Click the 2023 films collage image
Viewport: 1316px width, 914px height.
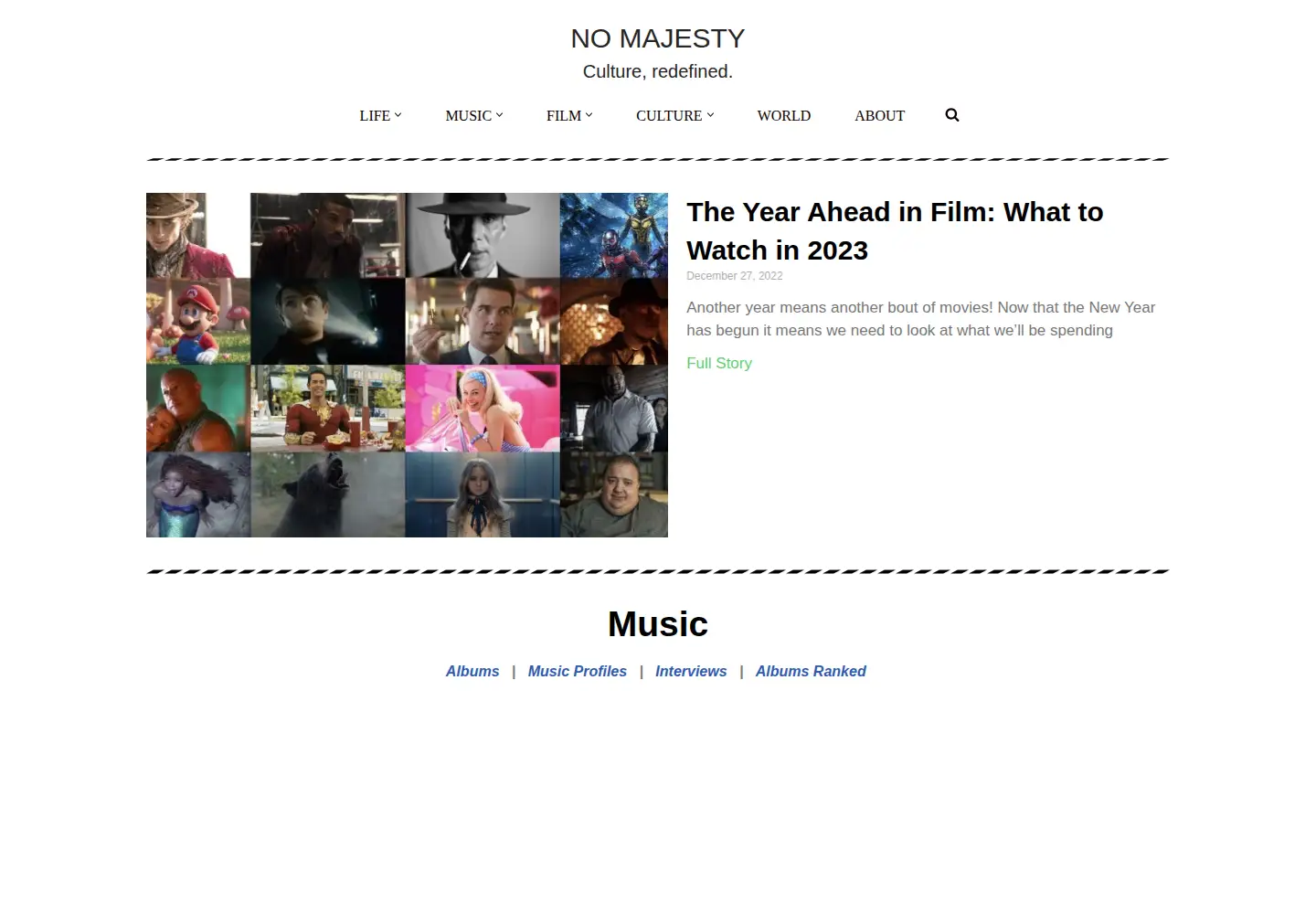pyautogui.click(x=407, y=365)
